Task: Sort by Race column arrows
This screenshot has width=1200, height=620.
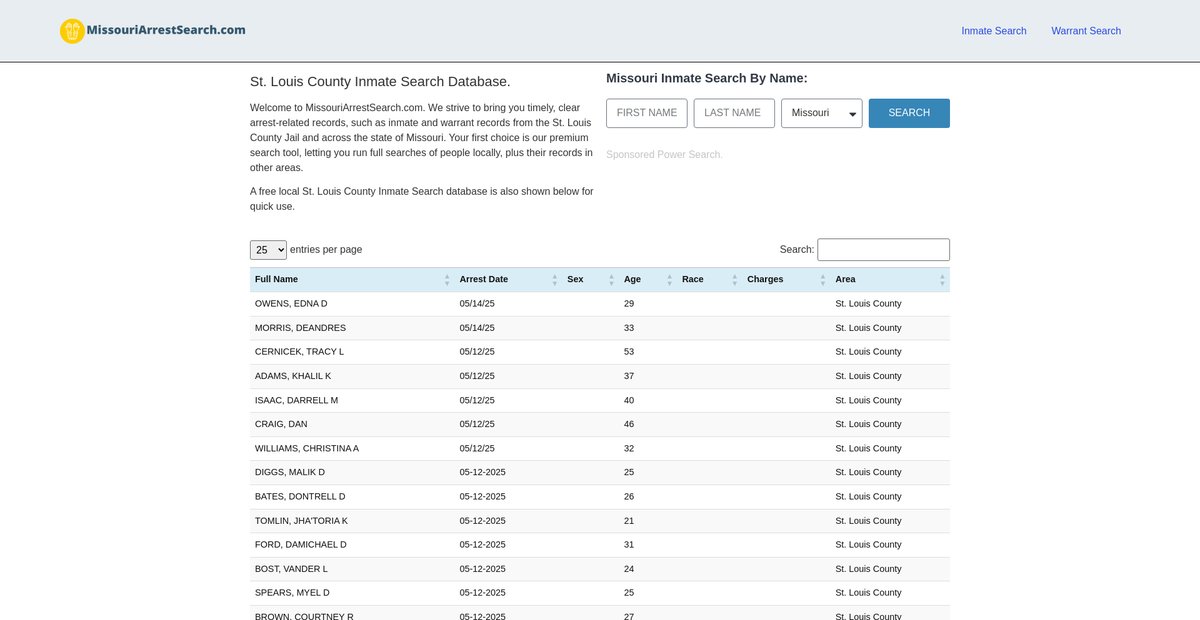Action: point(735,280)
